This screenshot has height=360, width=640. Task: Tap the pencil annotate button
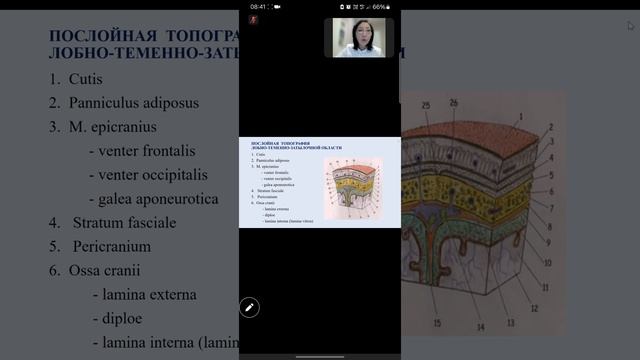(249, 307)
